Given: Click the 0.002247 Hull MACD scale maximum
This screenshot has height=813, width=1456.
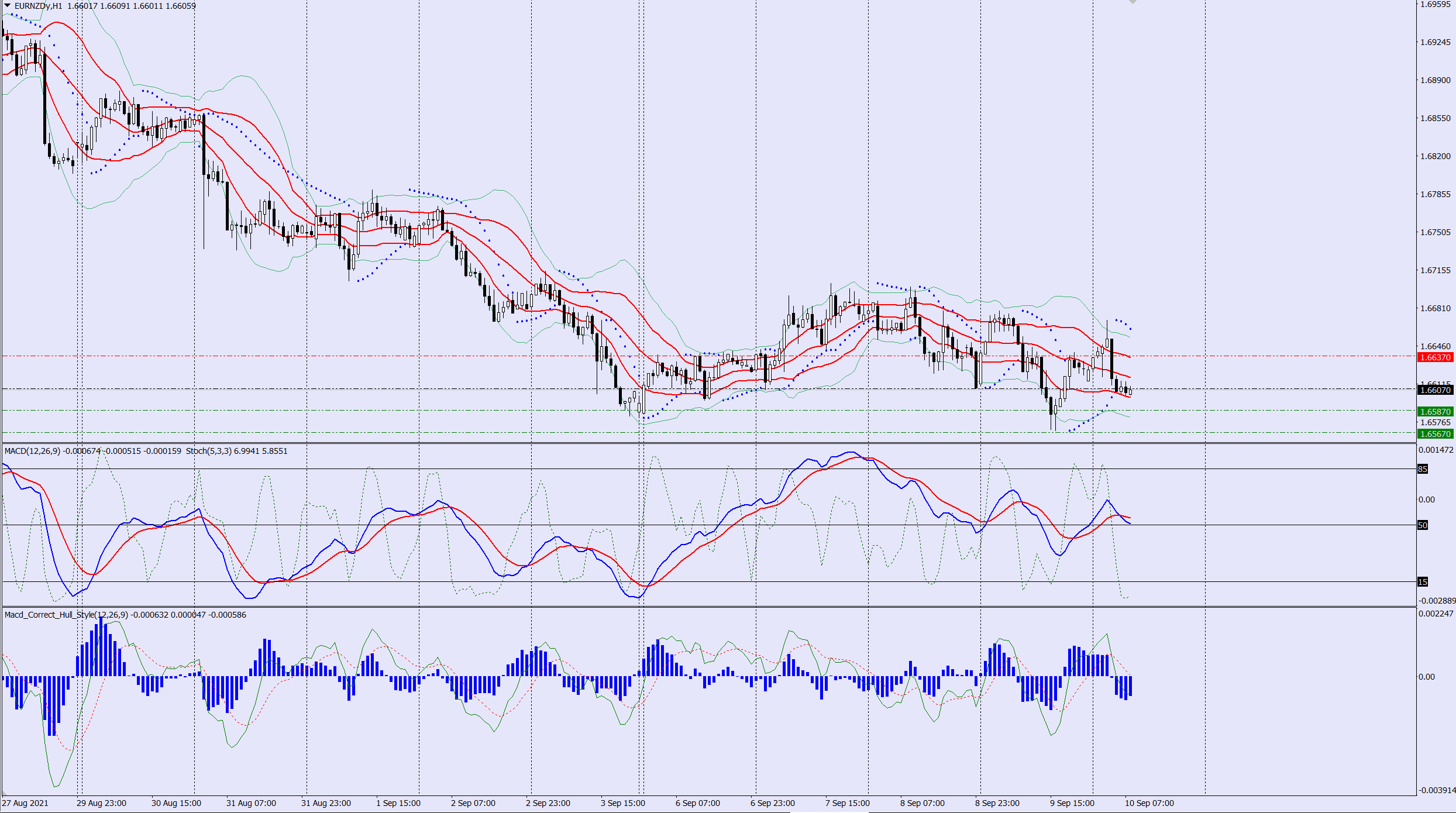Looking at the screenshot, I should (1436, 614).
